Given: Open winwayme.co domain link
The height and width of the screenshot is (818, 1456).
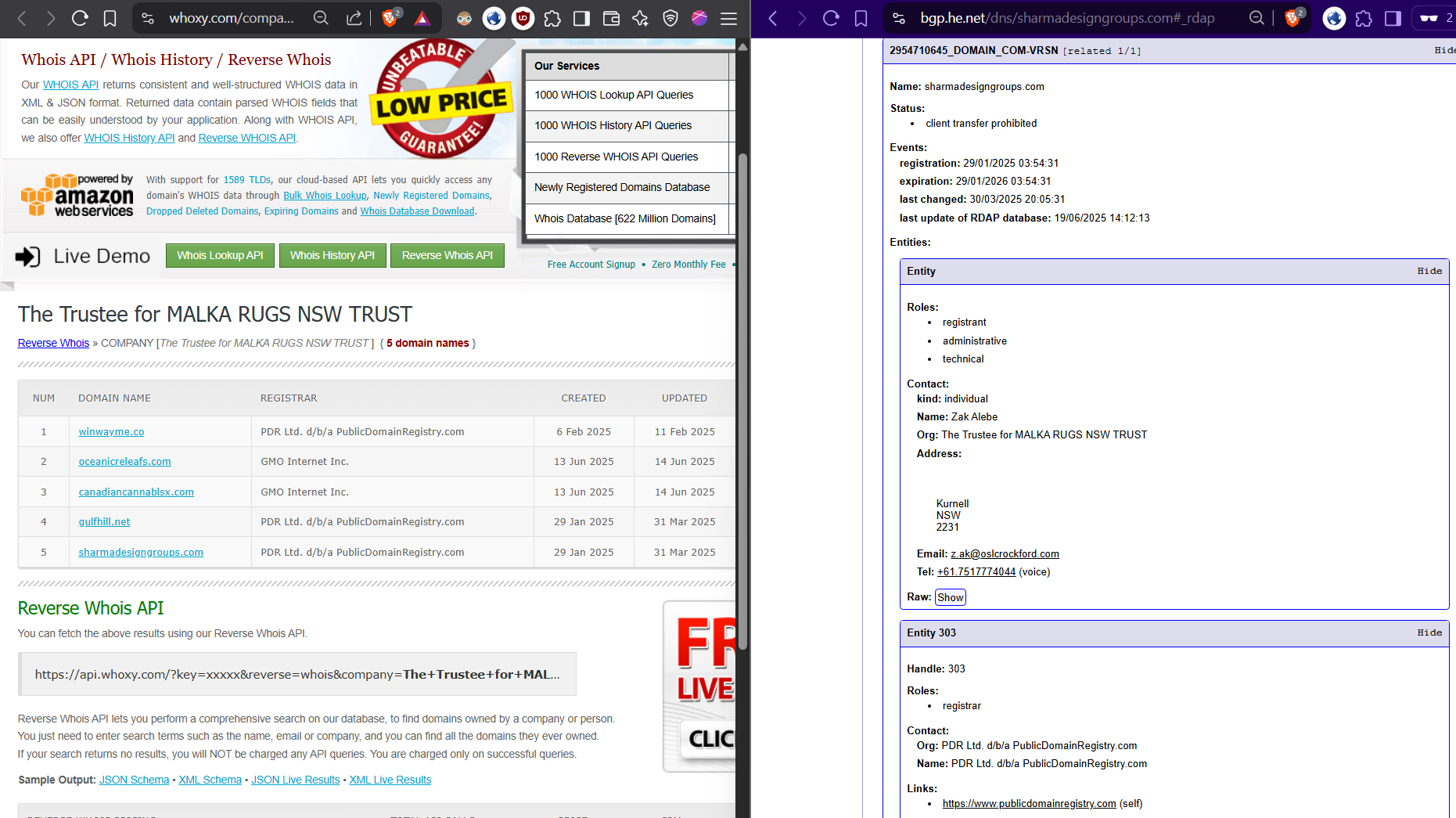Looking at the screenshot, I should 111,431.
